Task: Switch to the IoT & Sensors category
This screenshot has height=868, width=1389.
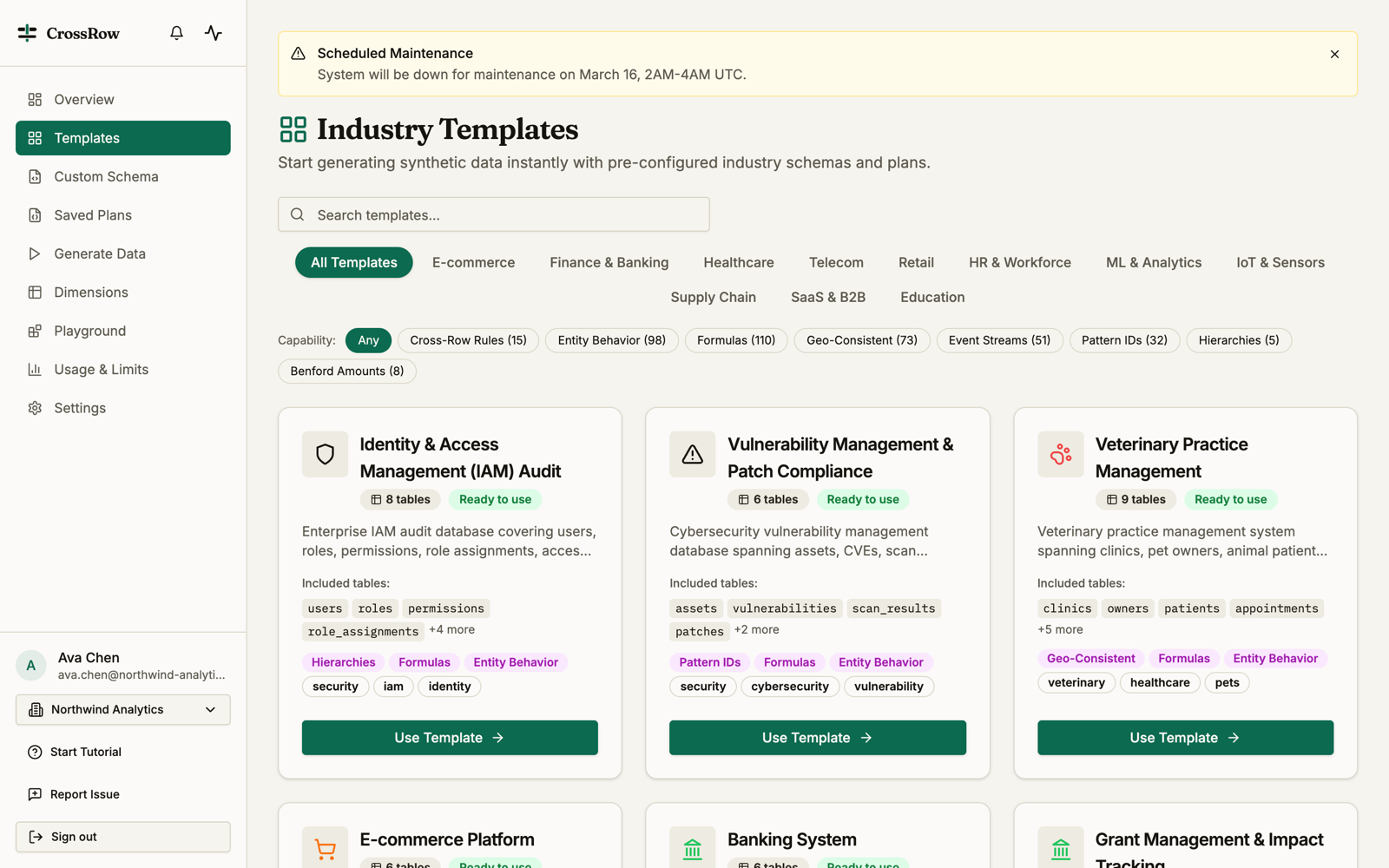Action: click(x=1280, y=263)
